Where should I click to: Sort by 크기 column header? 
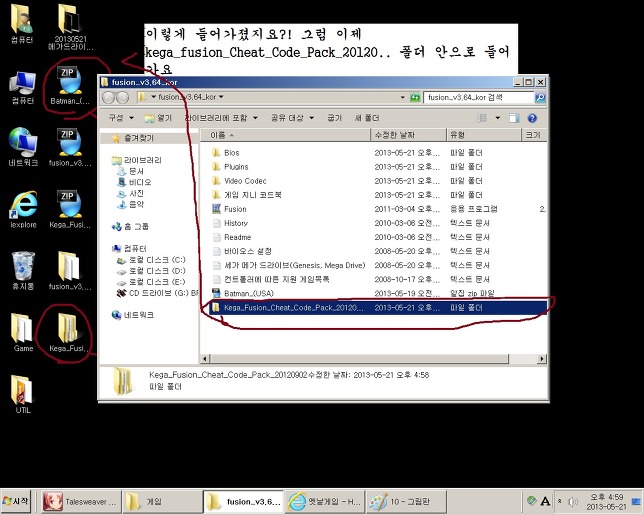click(534, 135)
